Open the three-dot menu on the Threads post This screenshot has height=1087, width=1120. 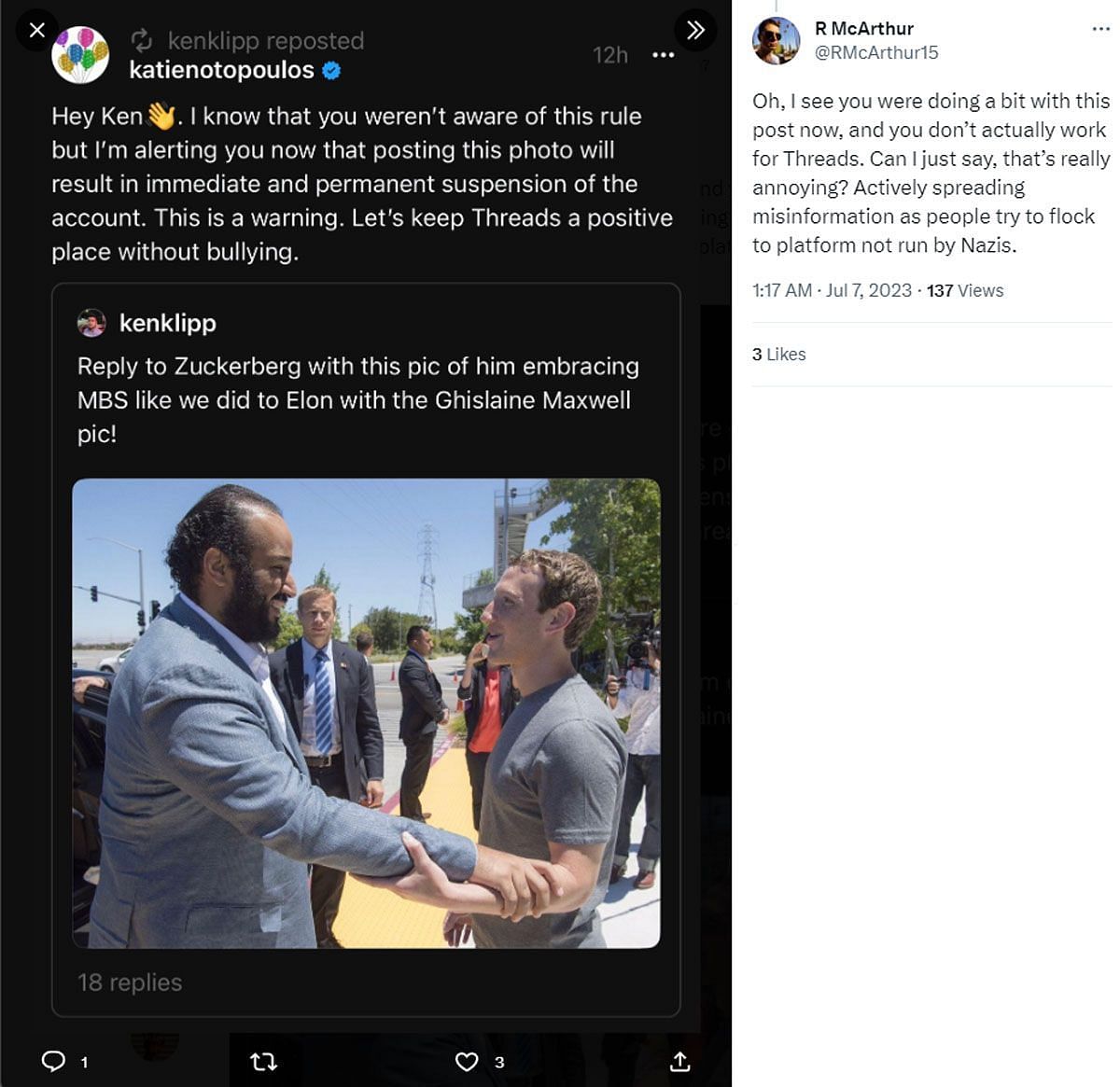[x=664, y=55]
